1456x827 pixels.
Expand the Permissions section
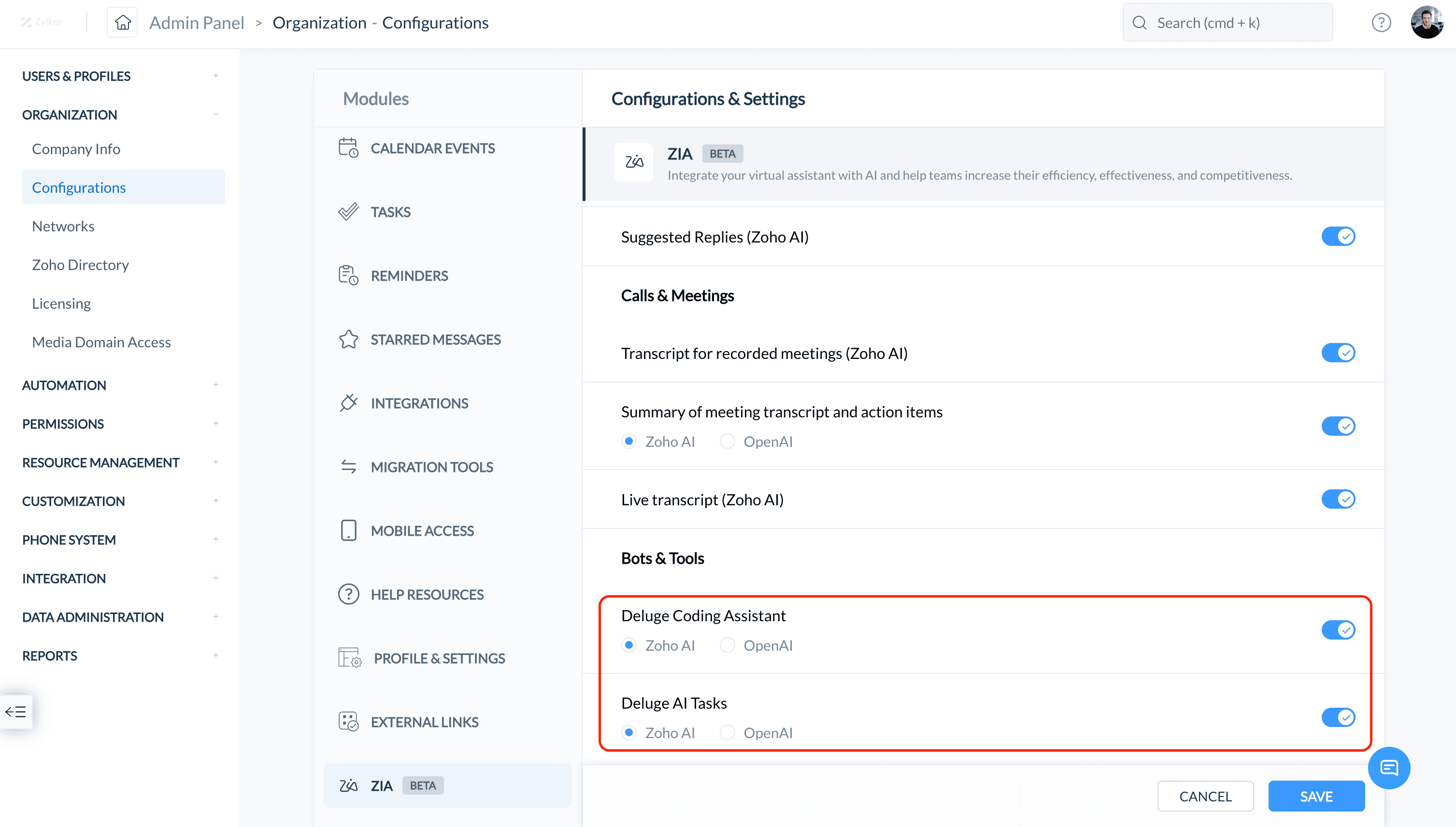[x=216, y=423]
